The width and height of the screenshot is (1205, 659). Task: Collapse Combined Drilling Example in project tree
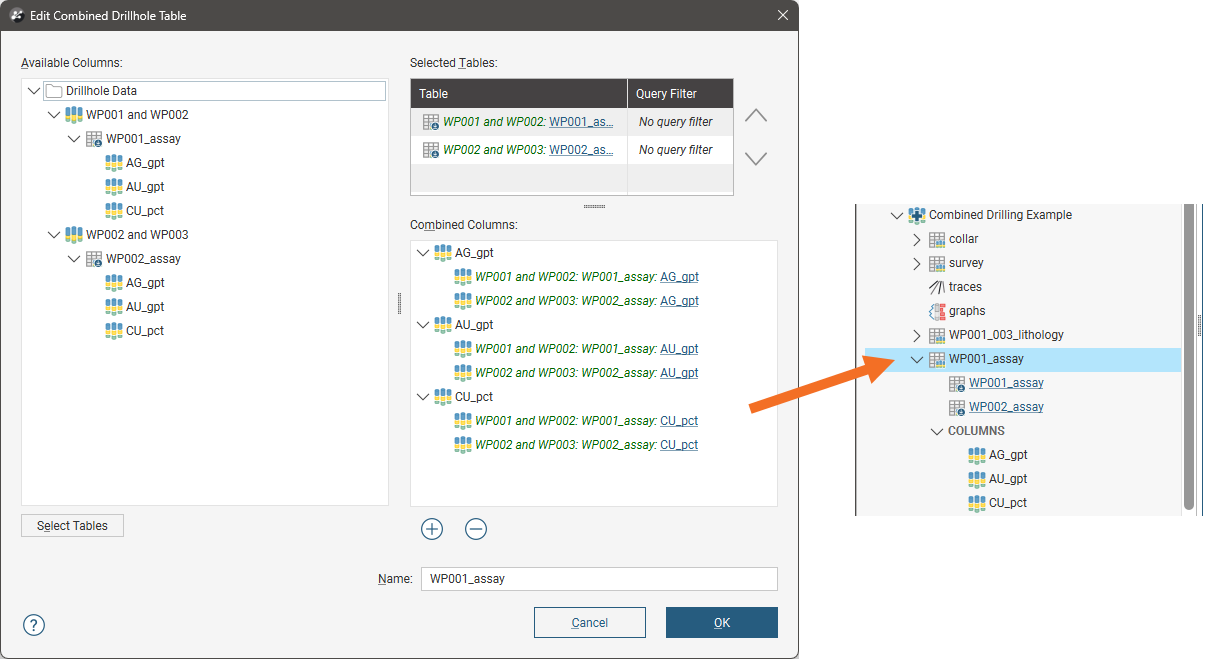click(x=897, y=215)
